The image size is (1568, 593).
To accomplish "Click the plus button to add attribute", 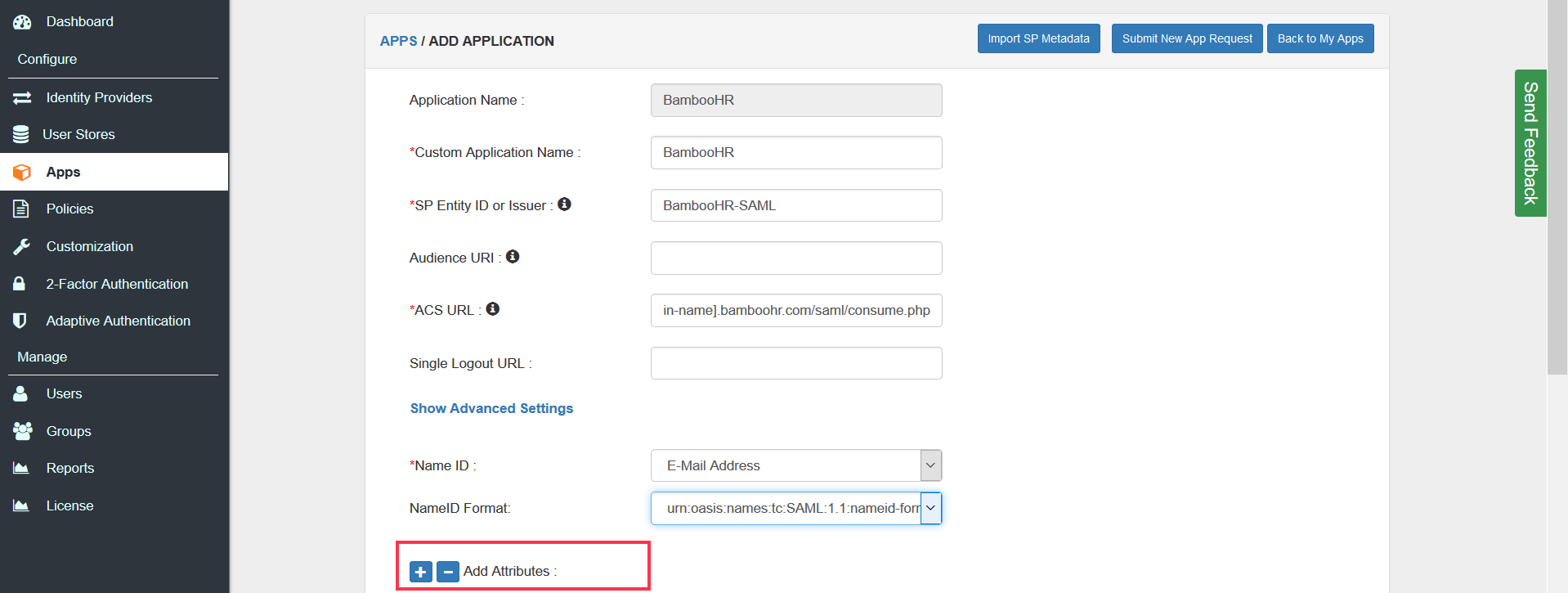I will pyautogui.click(x=420, y=572).
